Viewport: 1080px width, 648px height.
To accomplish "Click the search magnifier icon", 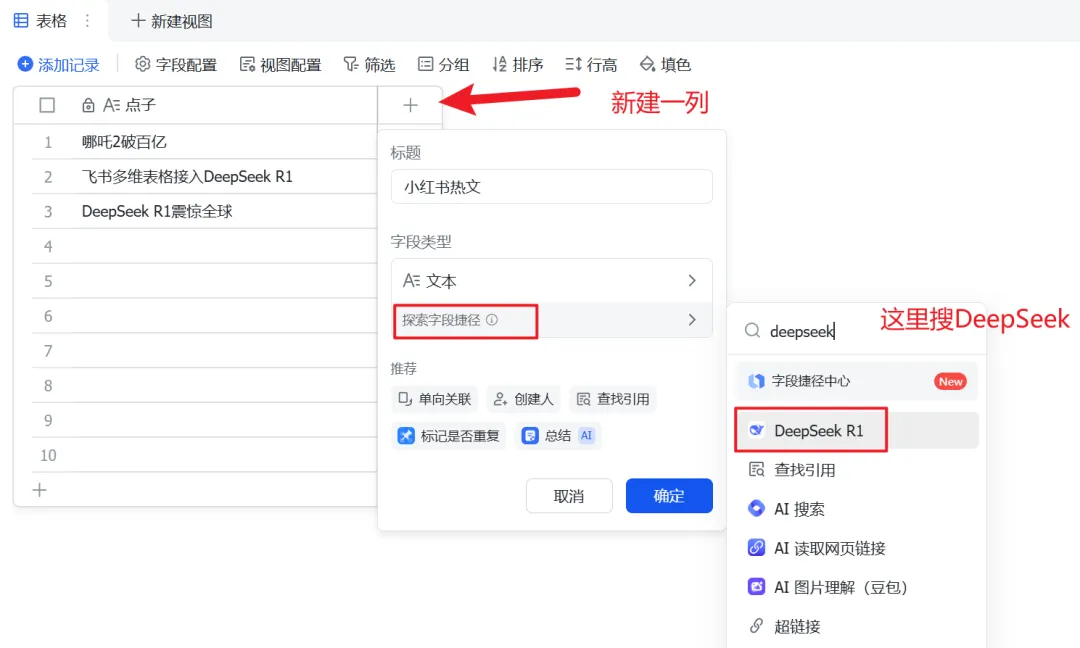I will (x=752, y=331).
